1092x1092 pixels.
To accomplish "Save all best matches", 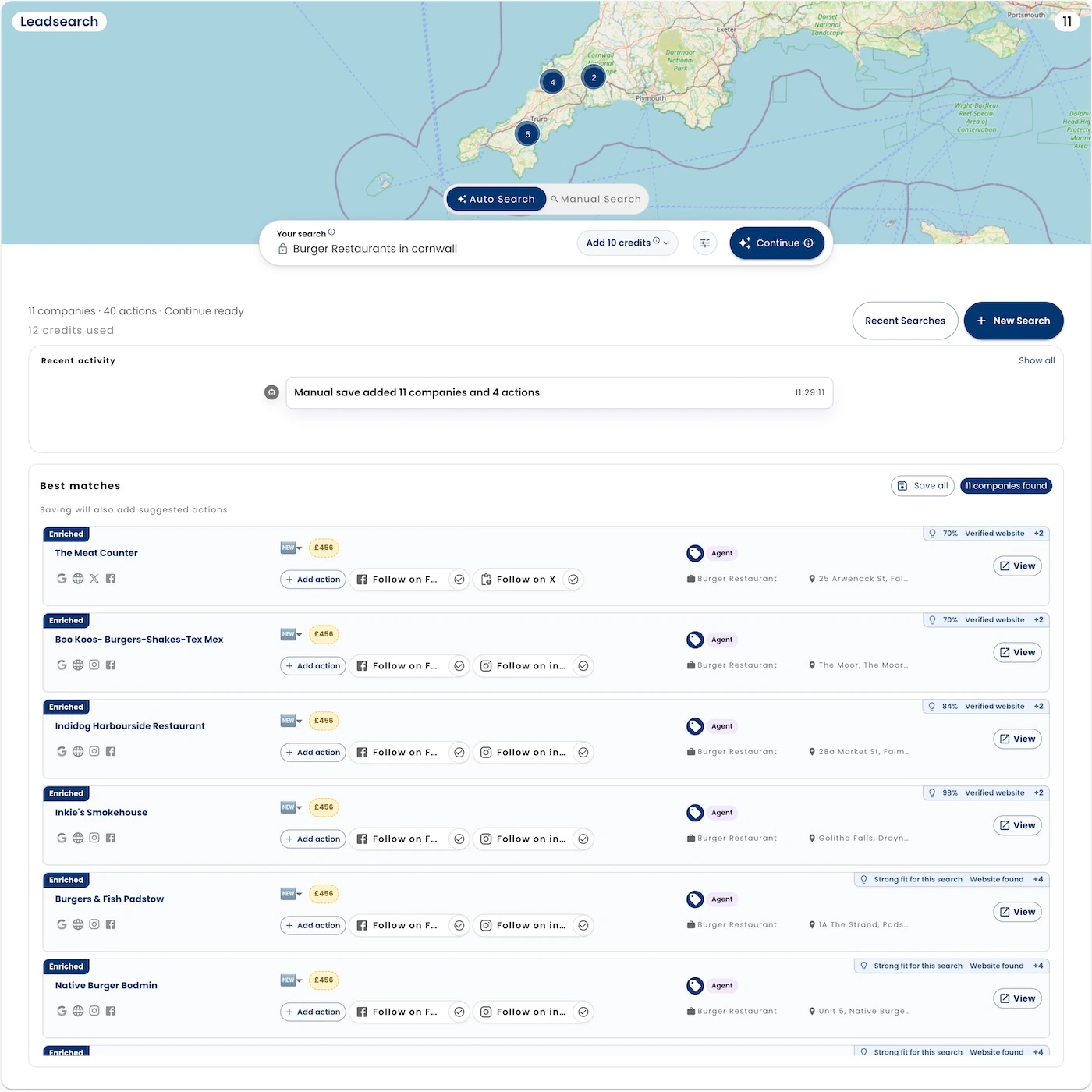I will 923,486.
